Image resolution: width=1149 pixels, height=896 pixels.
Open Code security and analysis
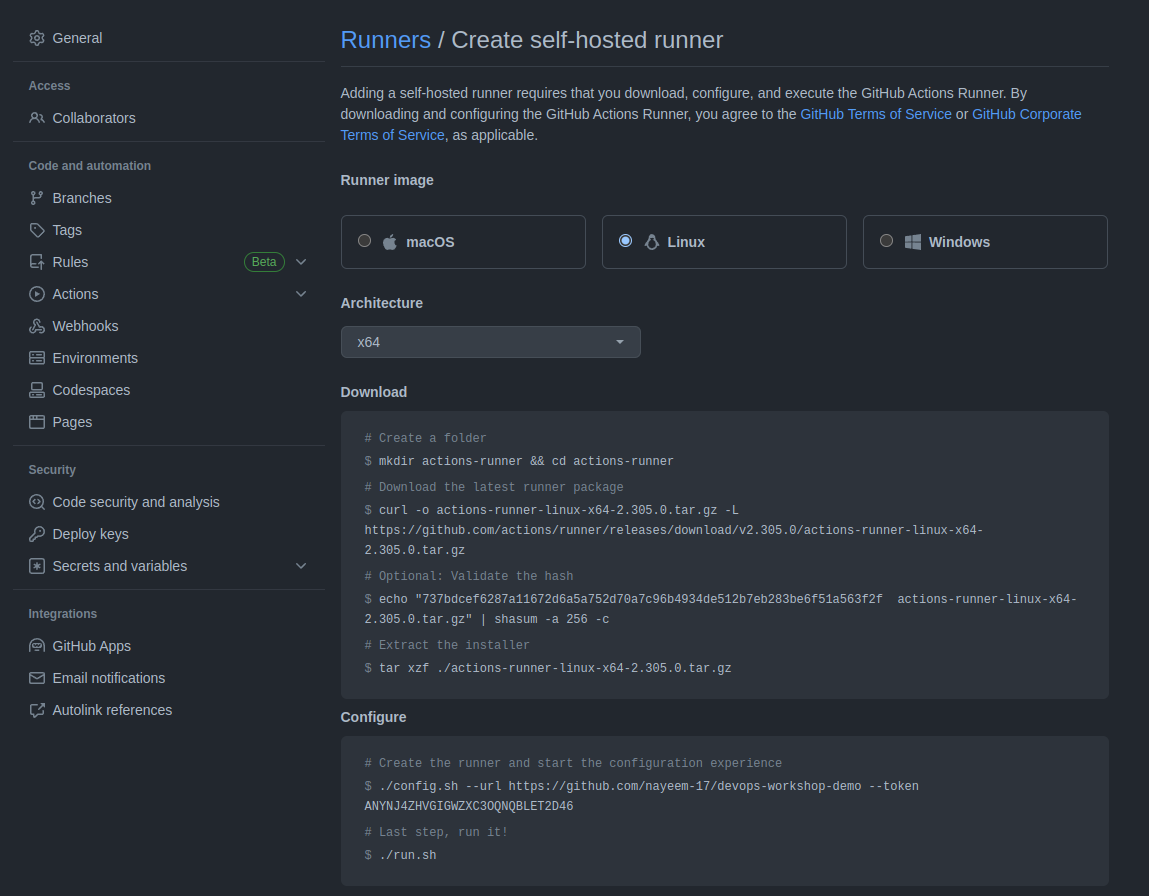tap(136, 502)
